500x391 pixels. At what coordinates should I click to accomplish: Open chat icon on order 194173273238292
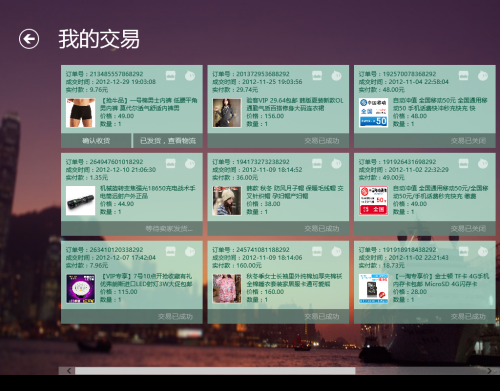(x=337, y=164)
